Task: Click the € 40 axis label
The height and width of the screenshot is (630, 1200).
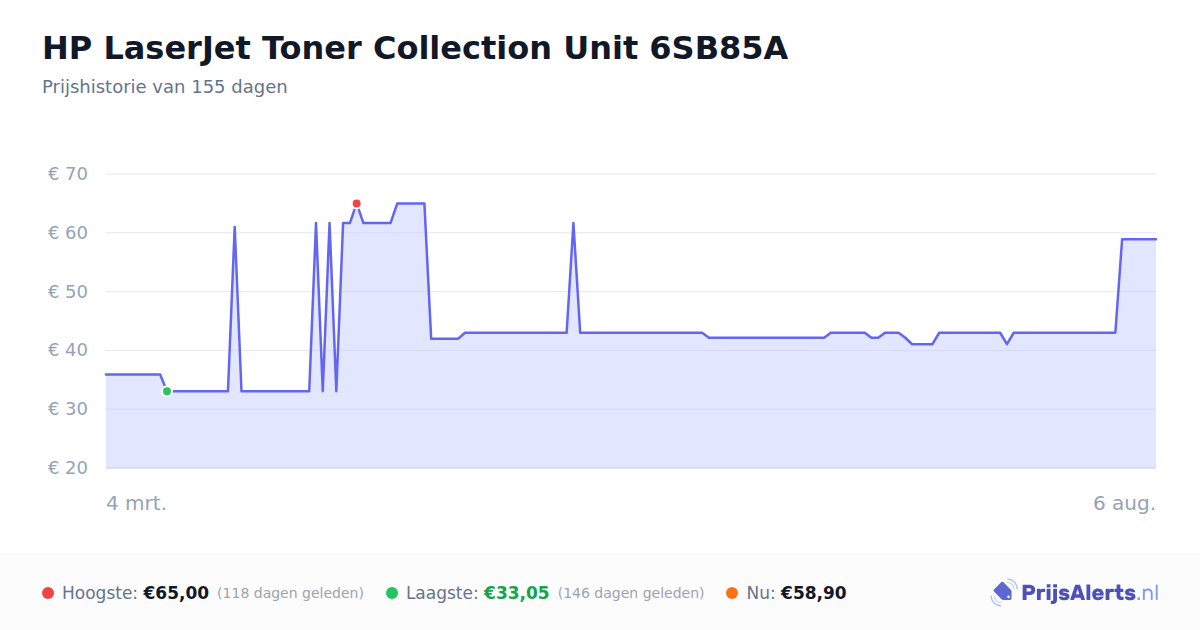Action: pyautogui.click(x=68, y=350)
